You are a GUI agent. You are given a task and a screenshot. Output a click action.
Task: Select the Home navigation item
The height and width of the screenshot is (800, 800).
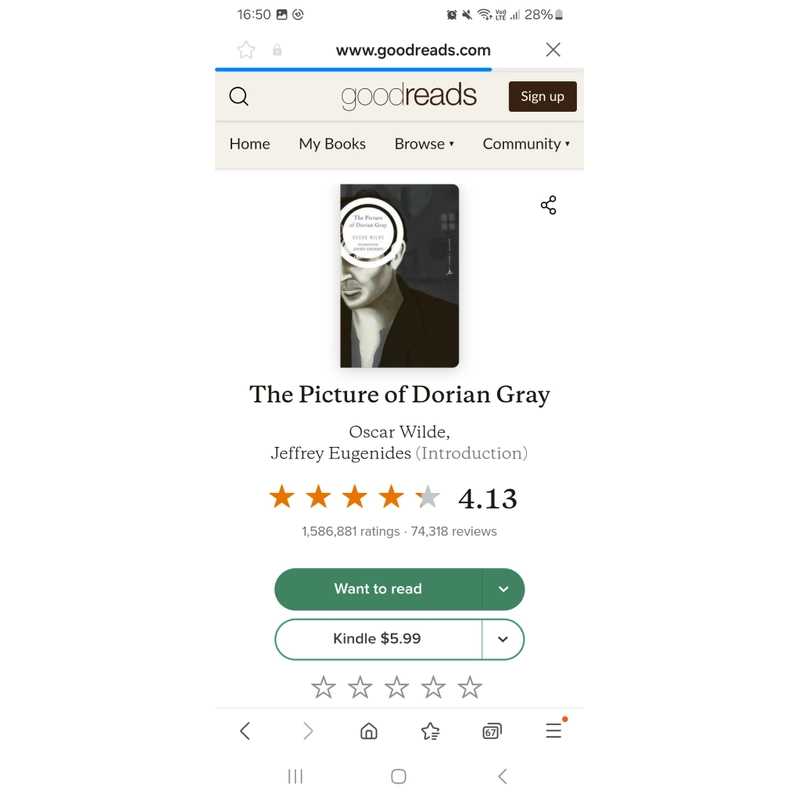[x=249, y=144]
